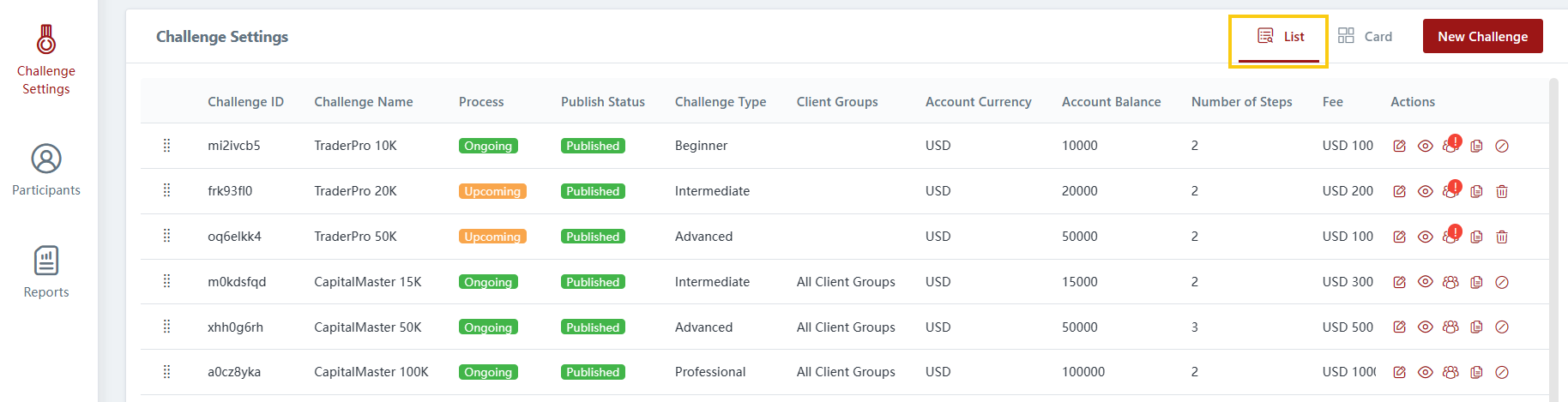Click the edit icon for TraderPro 10K
This screenshot has height=402, width=1568.
click(1399, 147)
